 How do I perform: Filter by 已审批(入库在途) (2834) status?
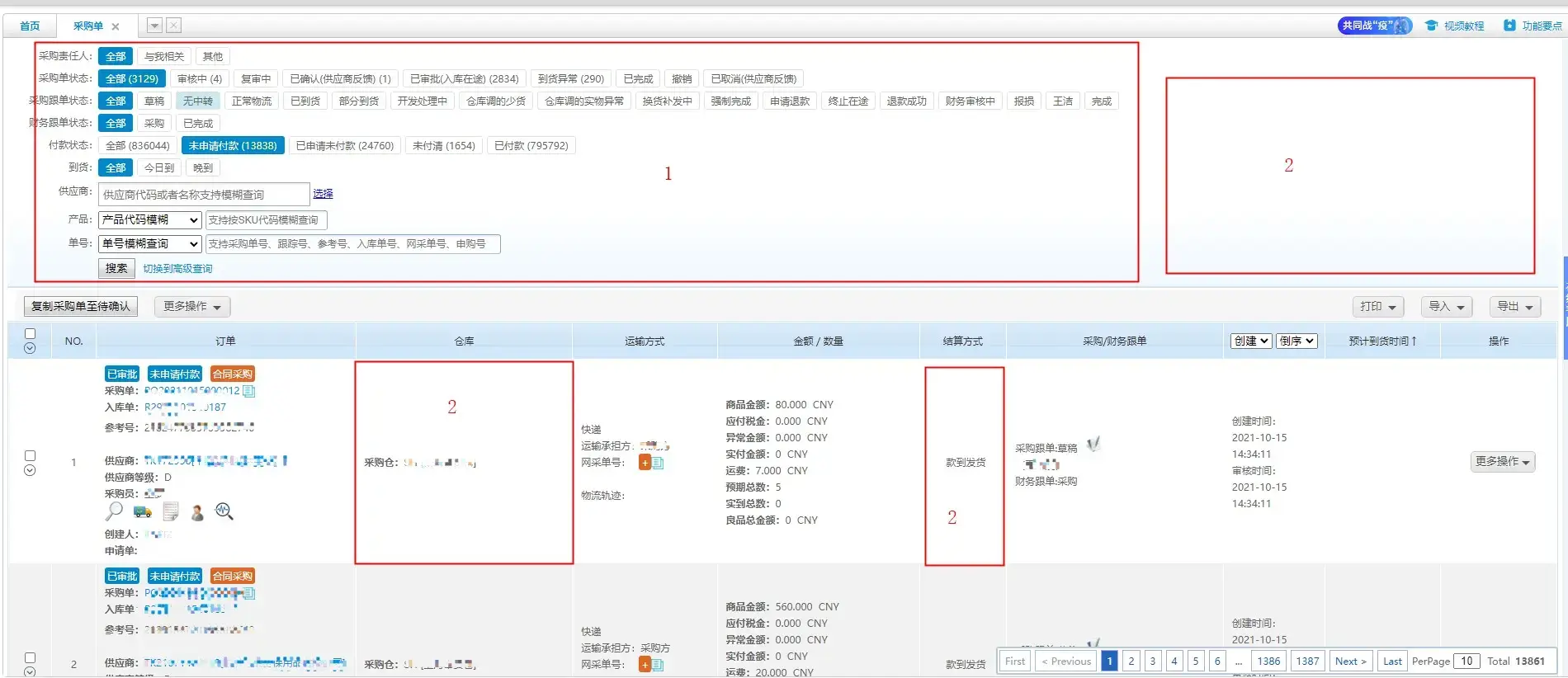point(465,78)
